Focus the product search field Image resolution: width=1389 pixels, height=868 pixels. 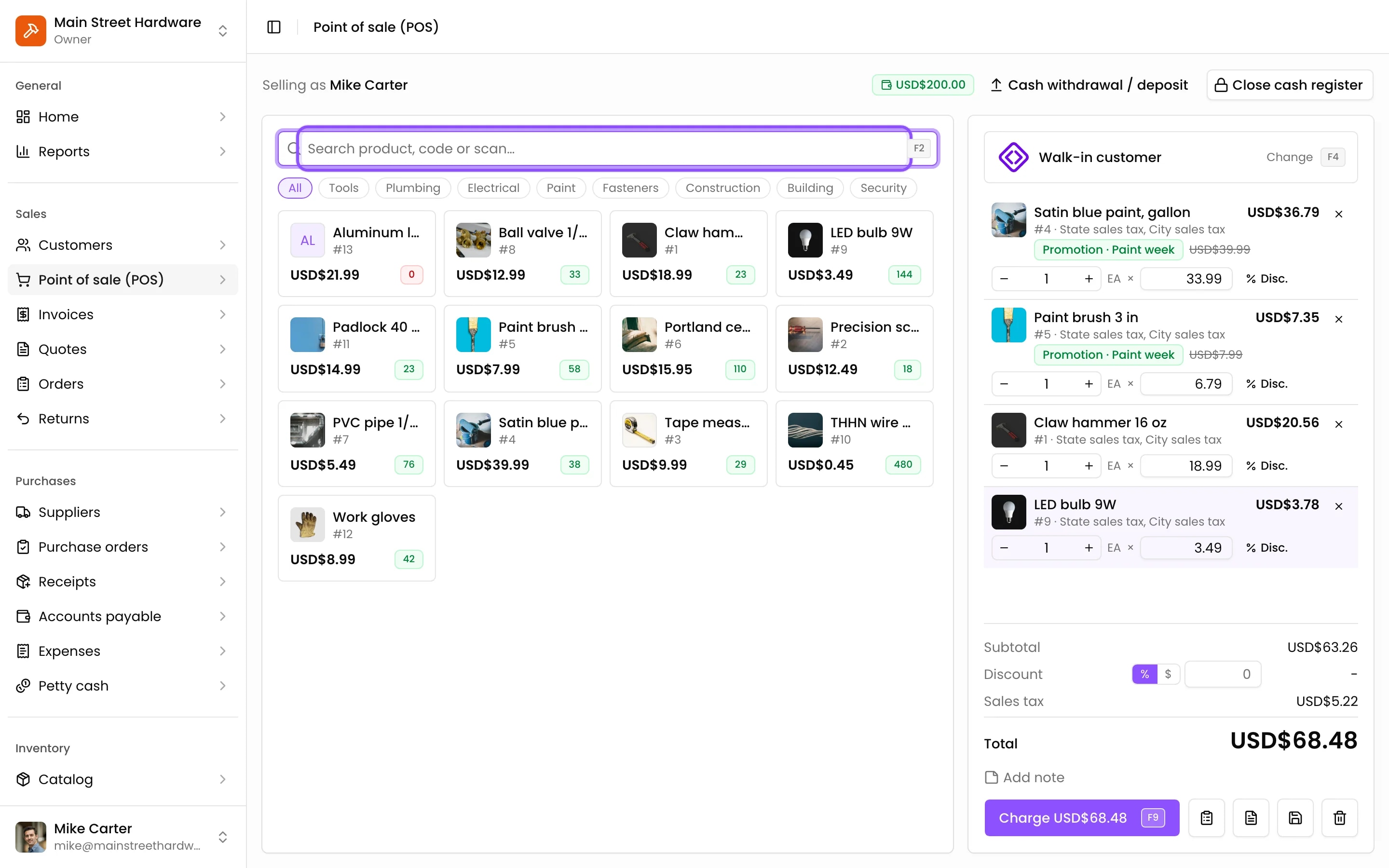point(607,149)
